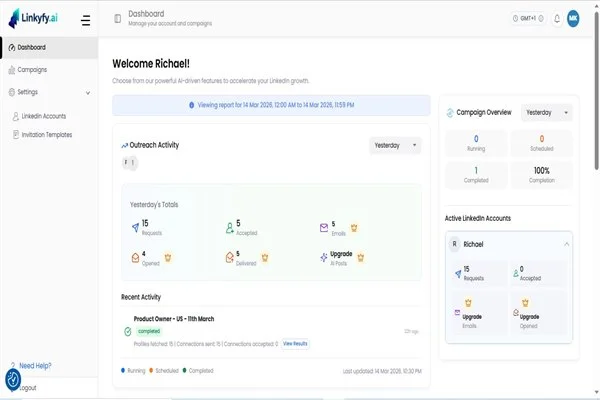Click the Linkyfy.ai logo
The height and width of the screenshot is (400, 600).
coord(33,18)
